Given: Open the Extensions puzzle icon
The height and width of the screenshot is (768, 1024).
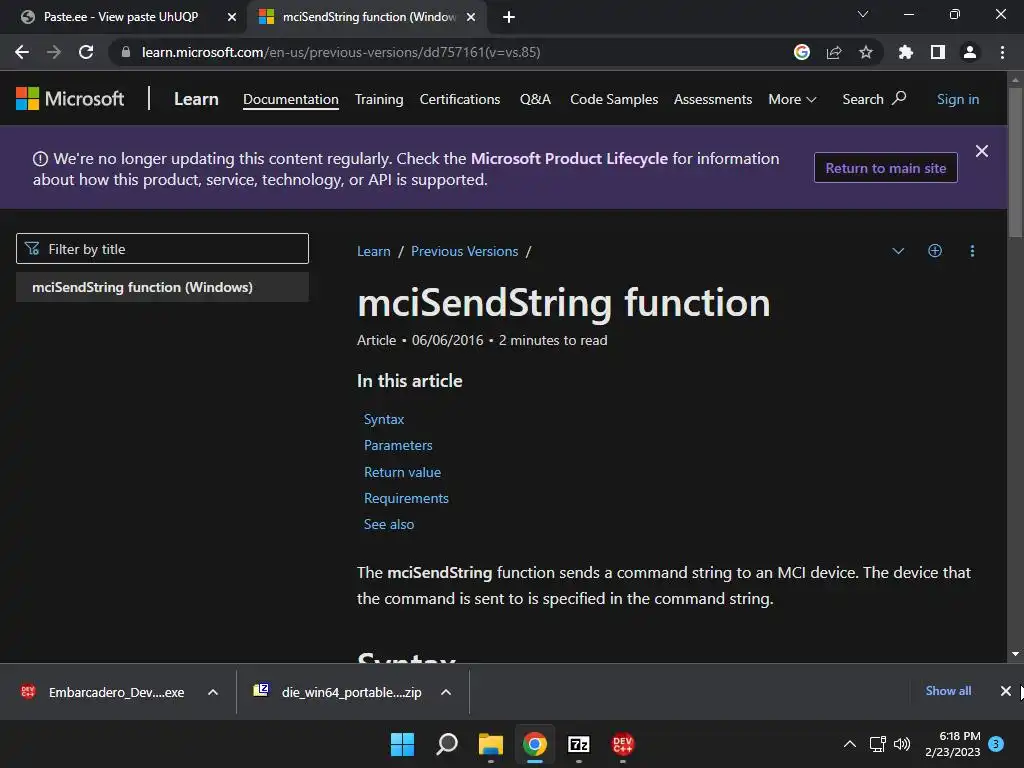Looking at the screenshot, I should coord(906,52).
